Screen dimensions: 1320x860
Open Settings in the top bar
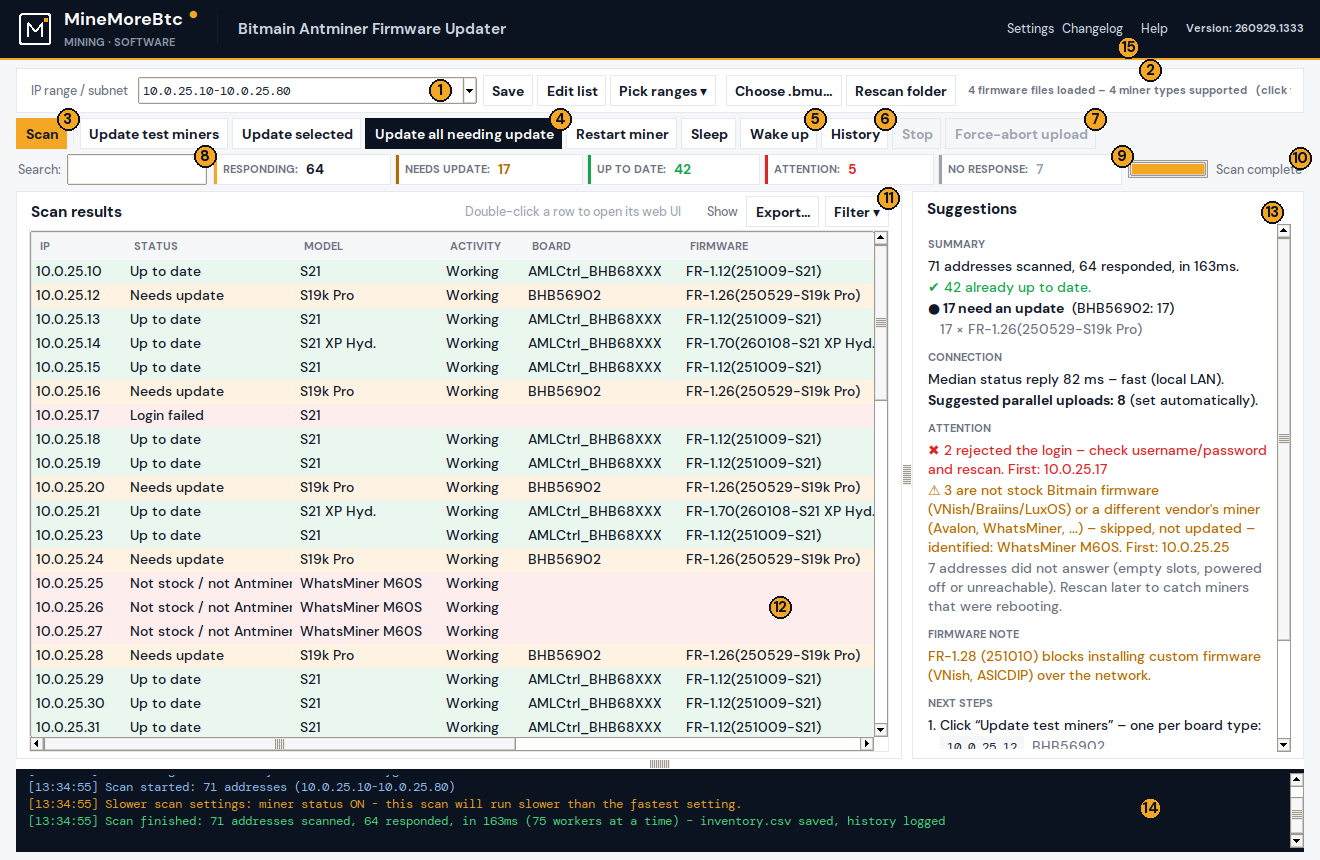click(x=1030, y=29)
